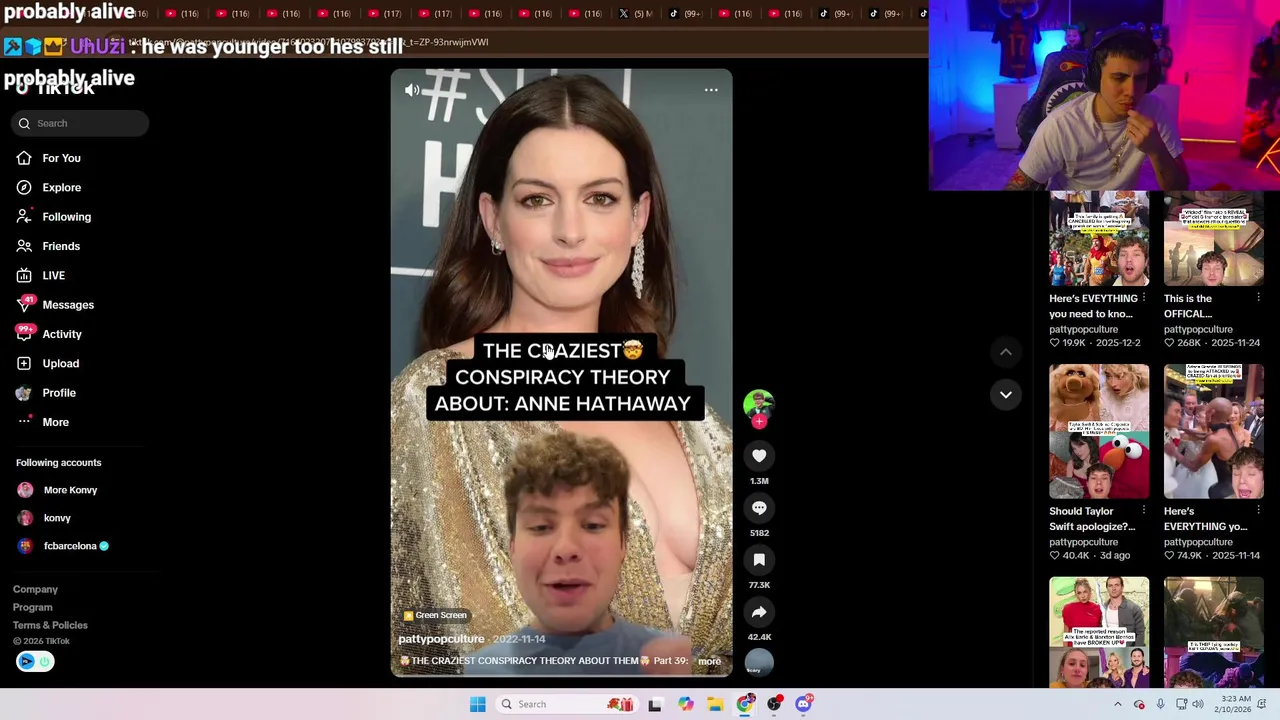
Task: Expand the video caption with 'more'
Action: 709,661
